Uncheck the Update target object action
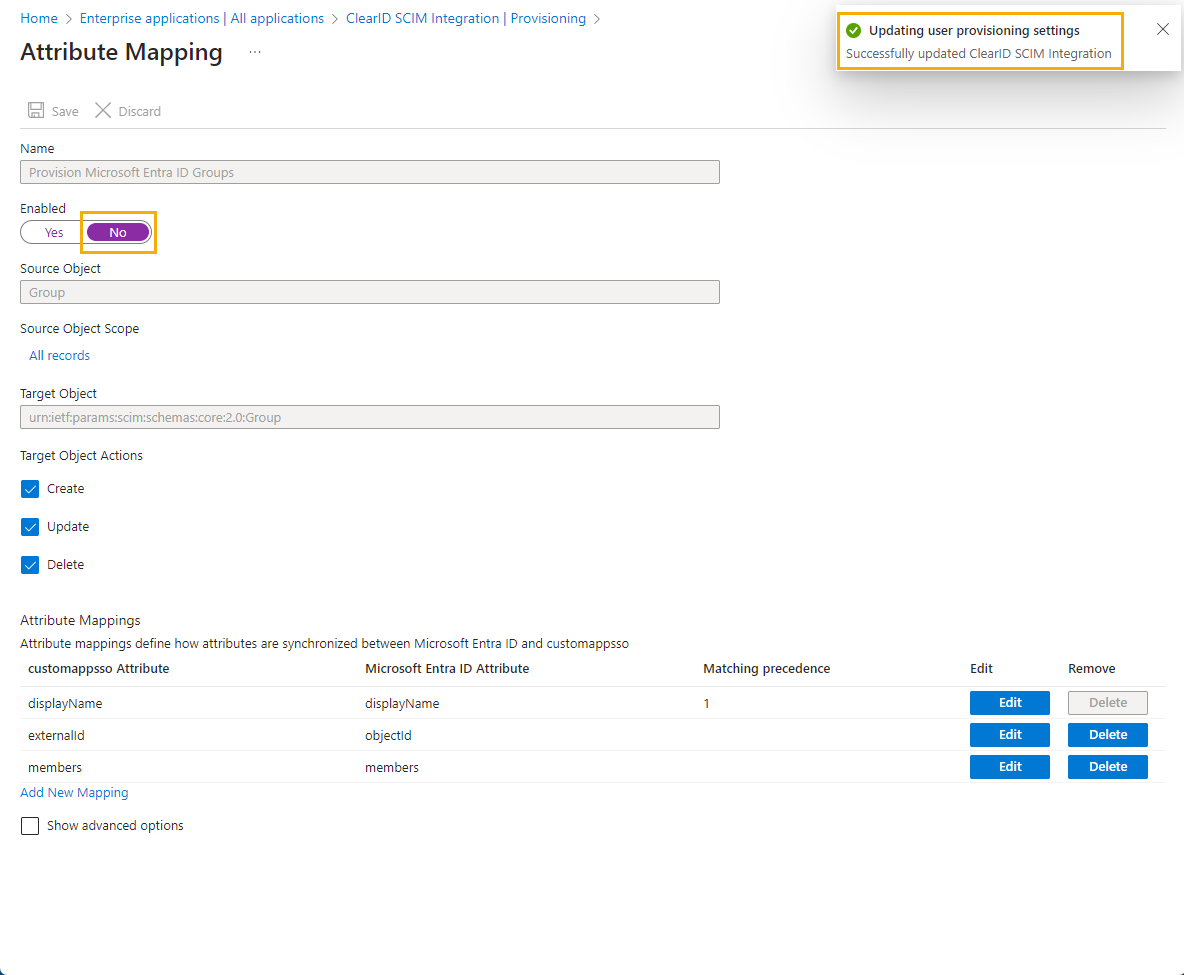Image resolution: width=1184 pixels, height=975 pixels. (x=30, y=526)
